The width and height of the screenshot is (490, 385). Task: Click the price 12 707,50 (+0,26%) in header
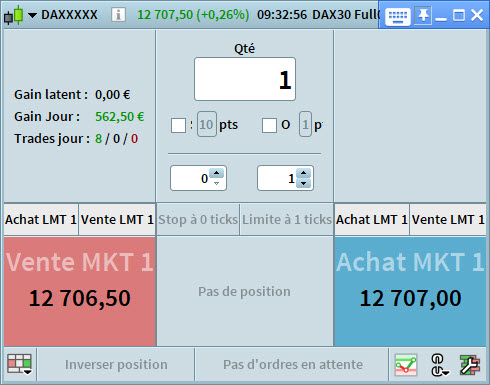click(193, 15)
